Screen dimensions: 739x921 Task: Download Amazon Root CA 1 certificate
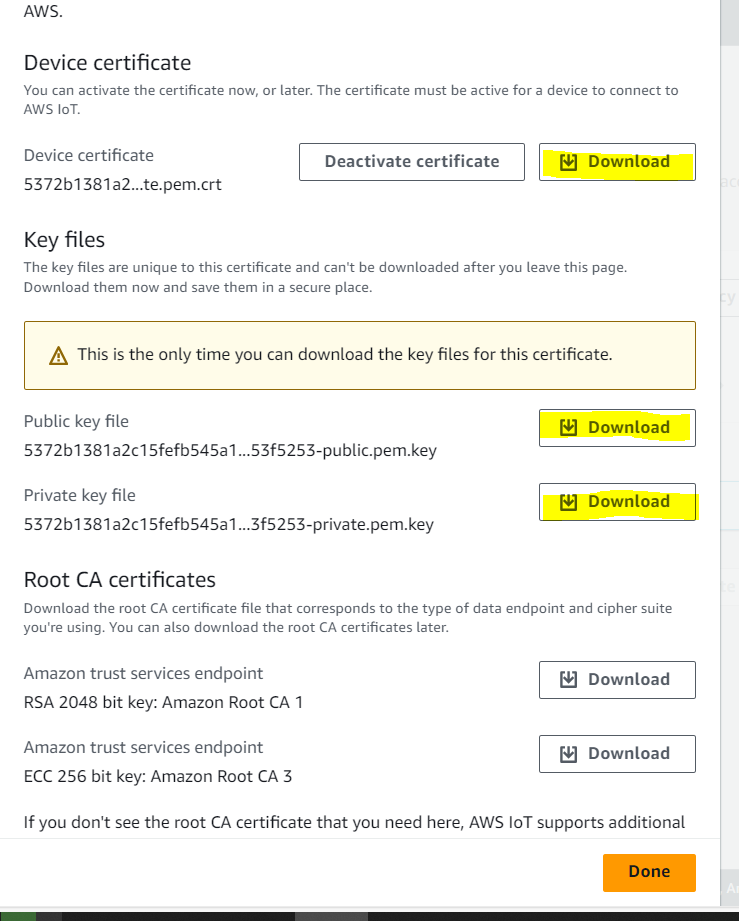pyautogui.click(x=617, y=680)
